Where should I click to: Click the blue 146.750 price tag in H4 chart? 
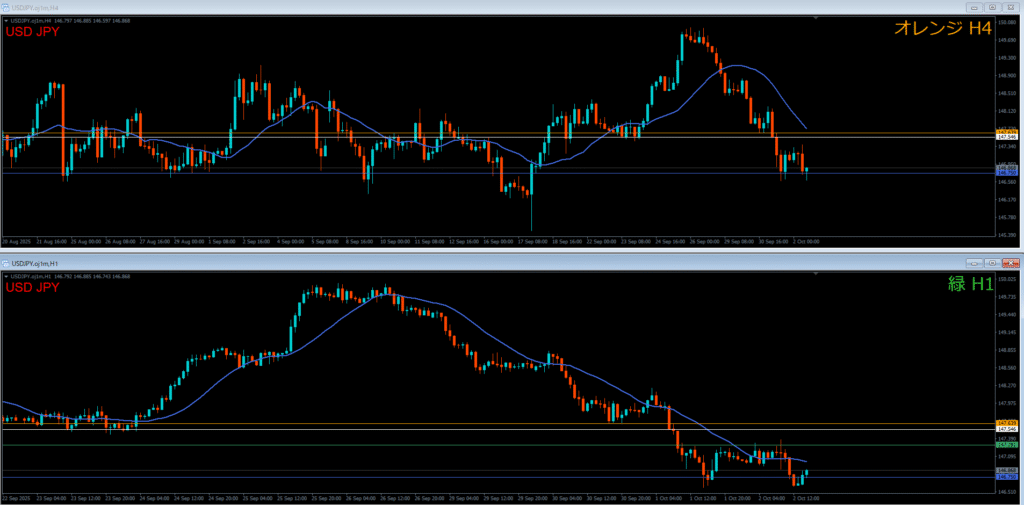coord(1005,173)
